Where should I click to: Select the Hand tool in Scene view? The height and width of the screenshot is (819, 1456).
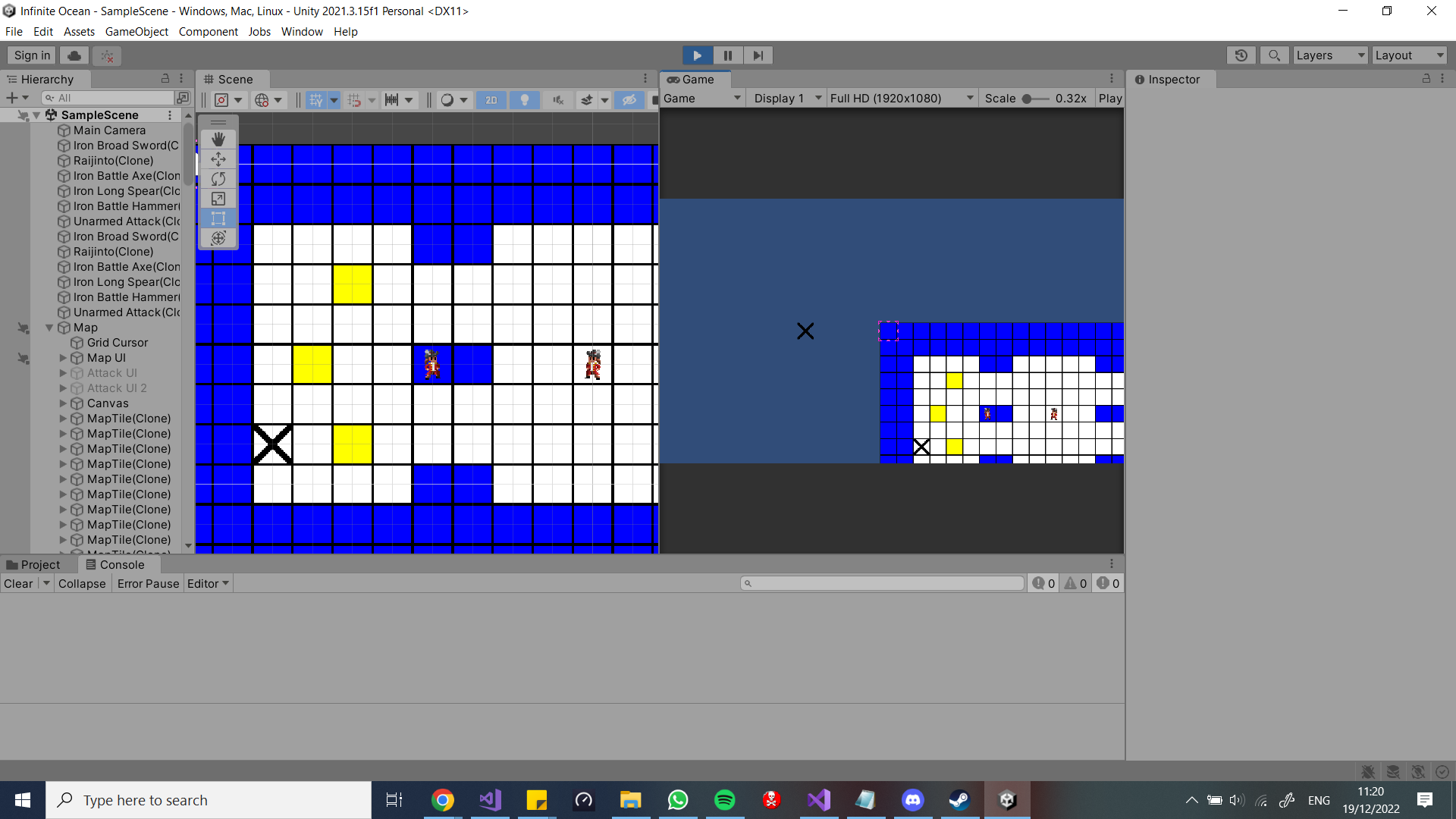pyautogui.click(x=218, y=140)
